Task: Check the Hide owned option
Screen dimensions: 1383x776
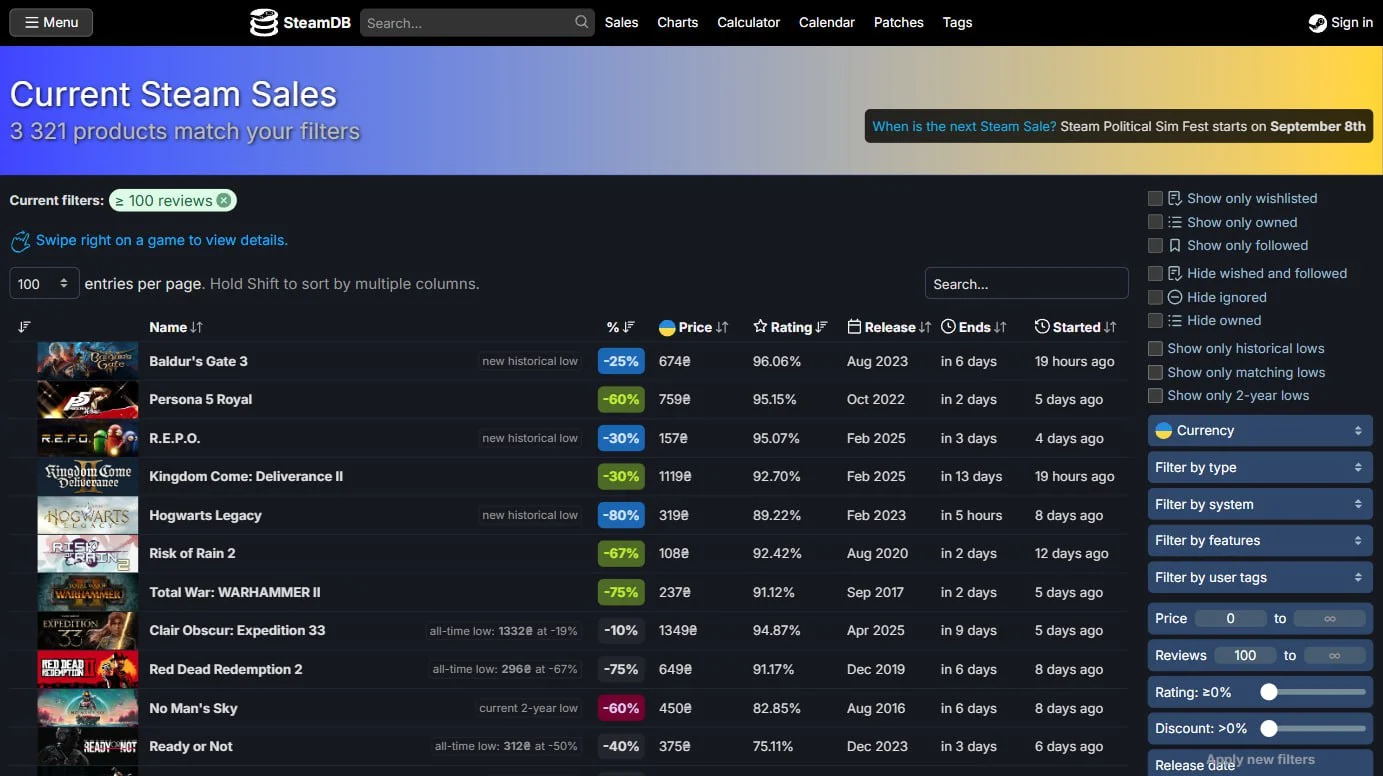Action: pyautogui.click(x=1155, y=320)
